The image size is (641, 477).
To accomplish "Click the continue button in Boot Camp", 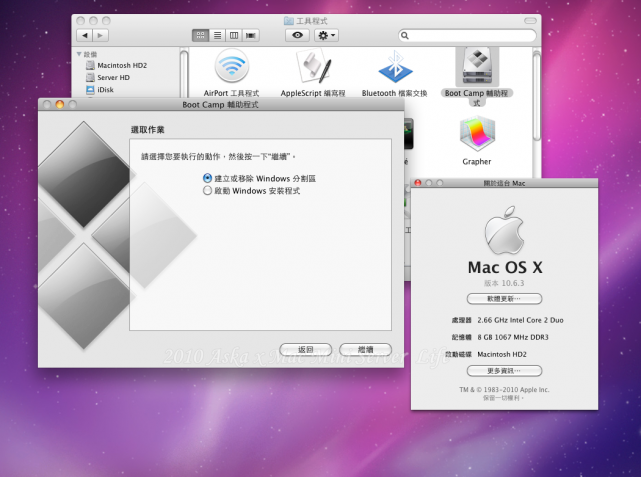I will pyautogui.click(x=365, y=349).
